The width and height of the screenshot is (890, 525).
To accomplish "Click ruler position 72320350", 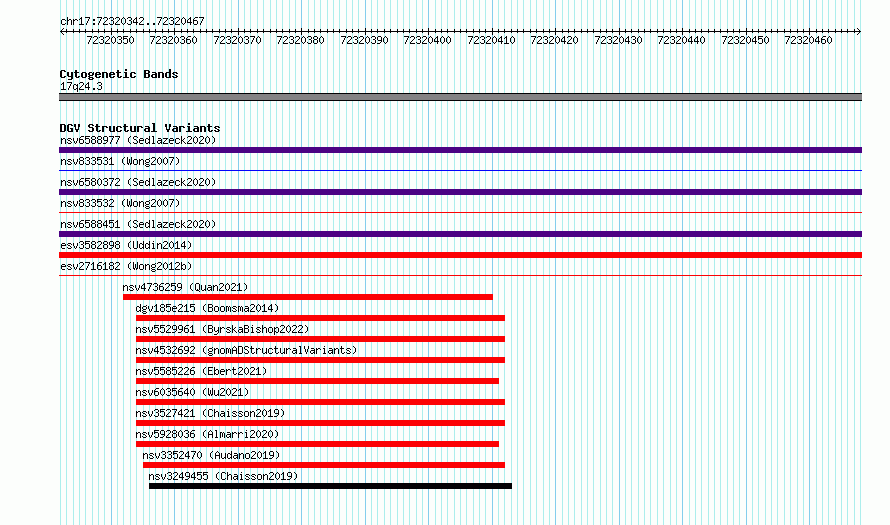I will pyautogui.click(x=111, y=40).
